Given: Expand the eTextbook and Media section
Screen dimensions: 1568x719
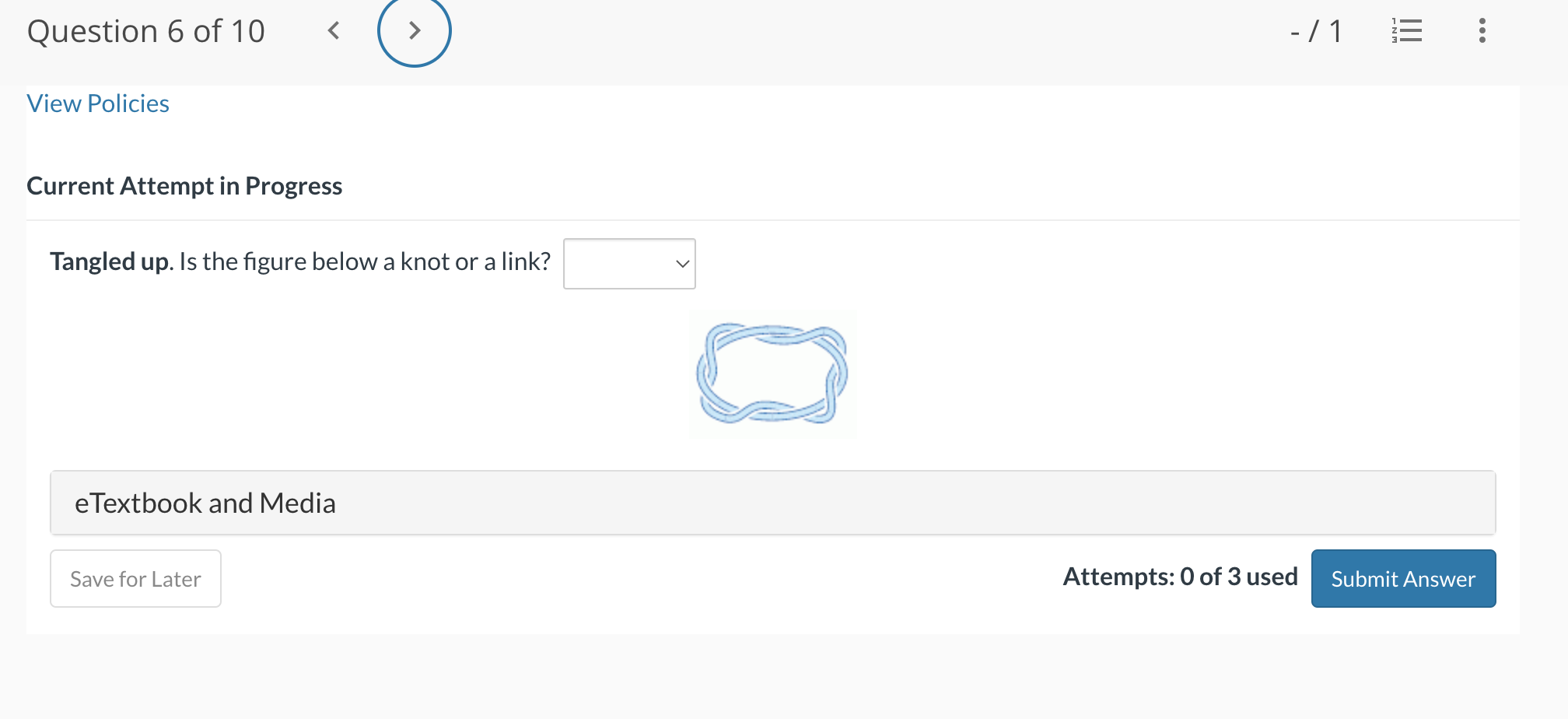Looking at the screenshot, I should tap(205, 503).
